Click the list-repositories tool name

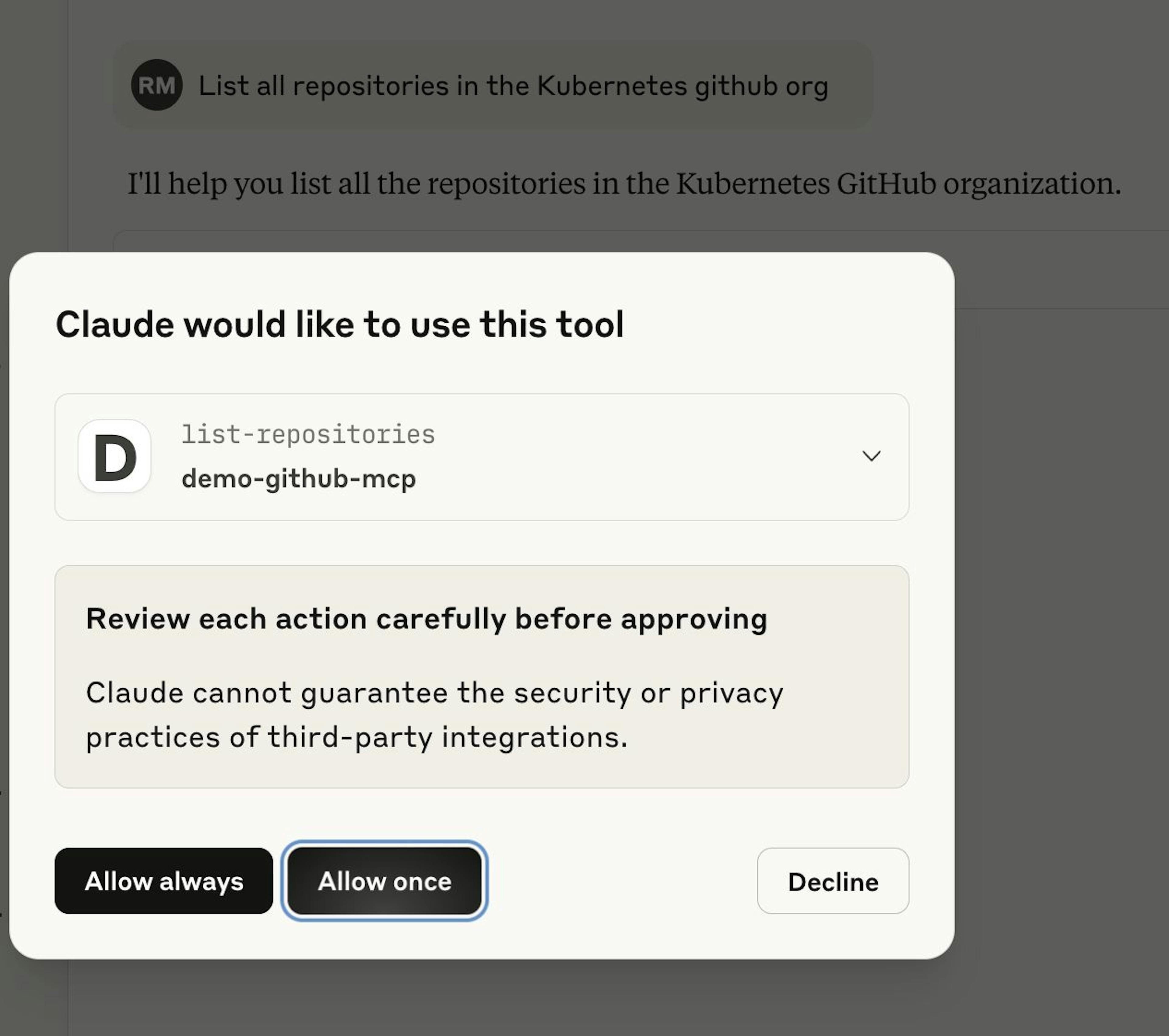pyautogui.click(x=308, y=435)
